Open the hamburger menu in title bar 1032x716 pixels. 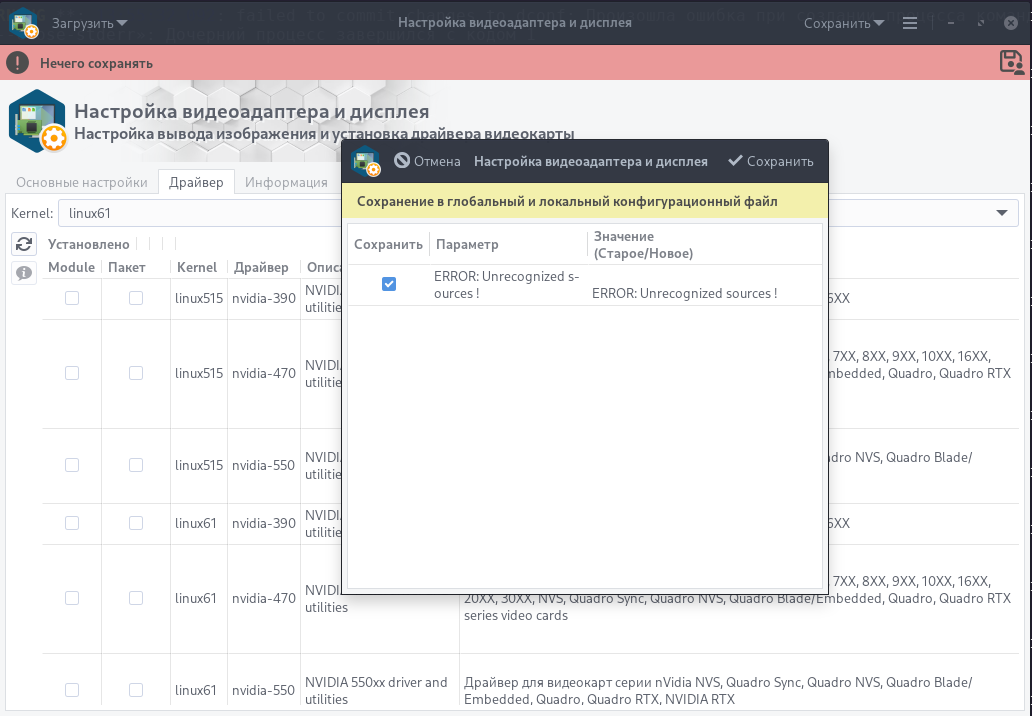pyautogui.click(x=909, y=22)
